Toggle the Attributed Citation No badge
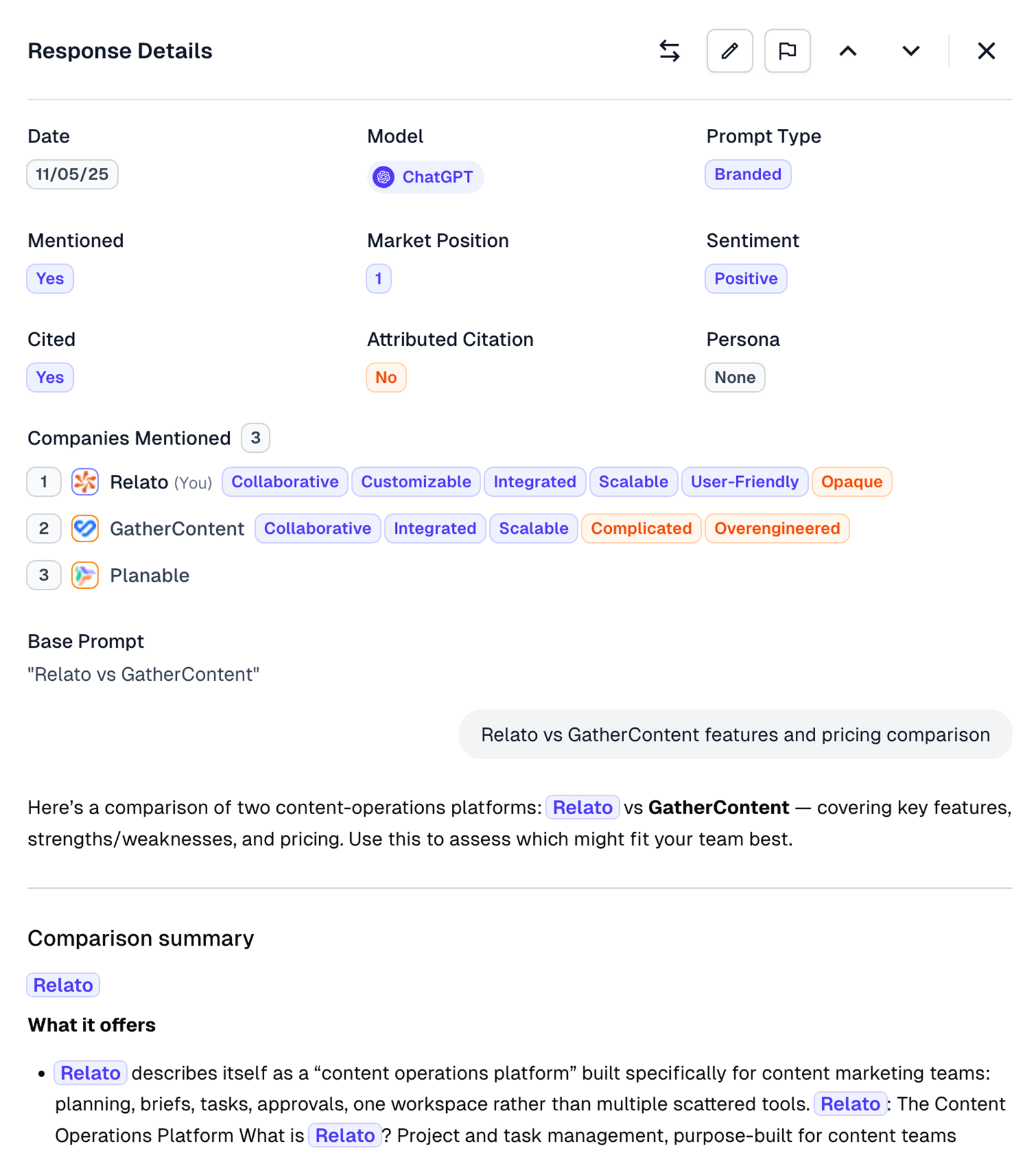Image resolution: width=1036 pixels, height=1164 pixels. point(386,377)
